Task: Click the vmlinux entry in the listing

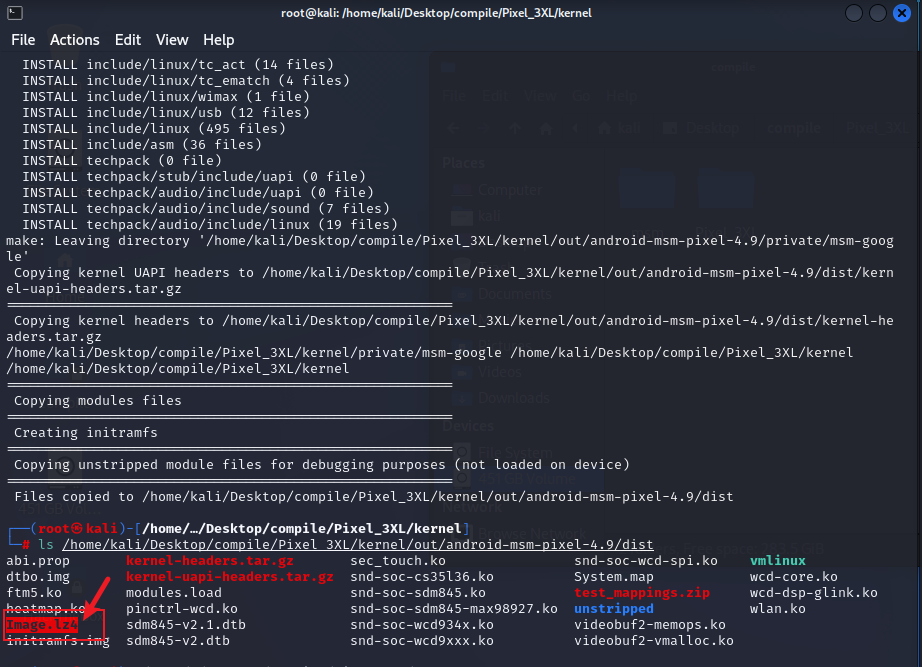Action: [777, 561]
